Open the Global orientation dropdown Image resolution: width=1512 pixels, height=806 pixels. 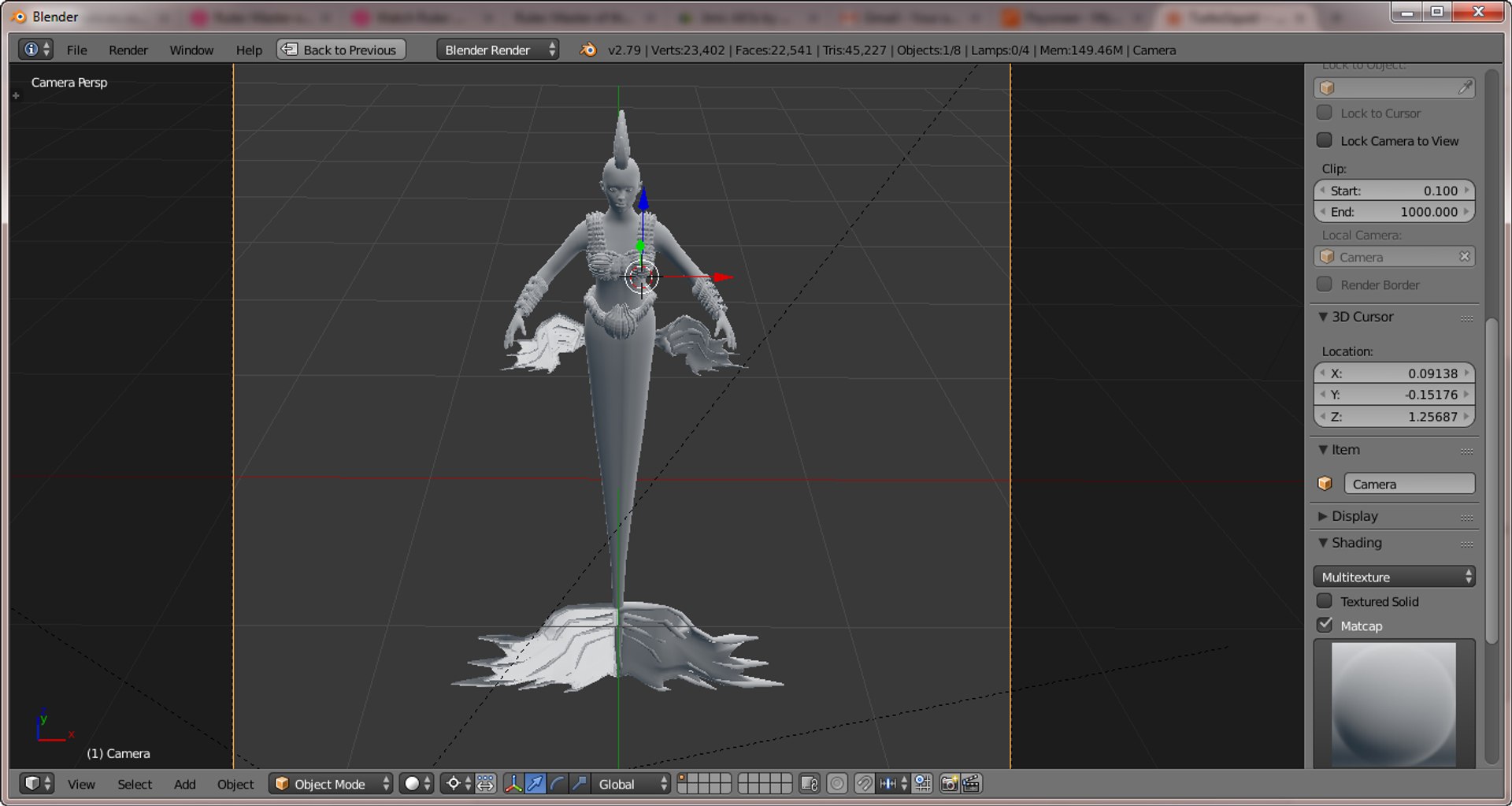[631, 784]
